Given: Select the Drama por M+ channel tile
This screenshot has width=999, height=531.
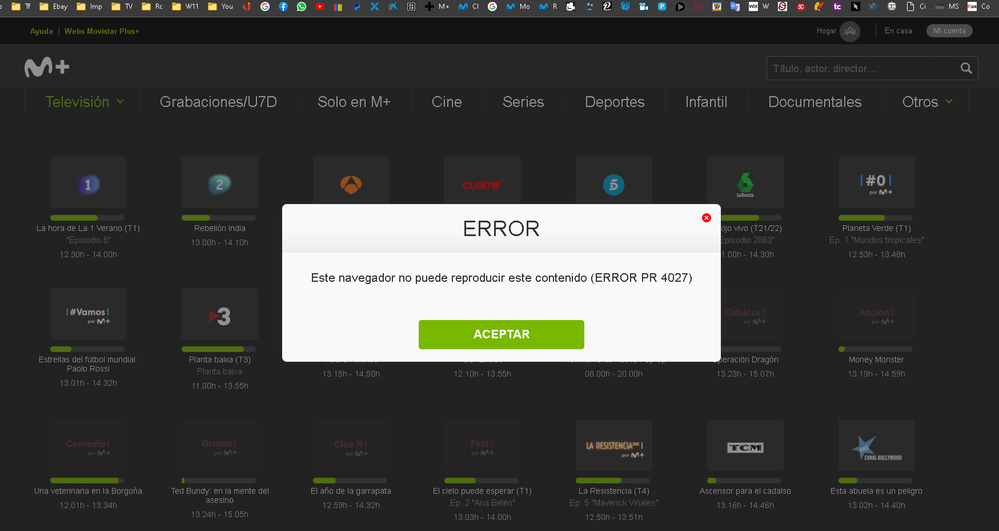Looking at the screenshot, I should point(219,445).
